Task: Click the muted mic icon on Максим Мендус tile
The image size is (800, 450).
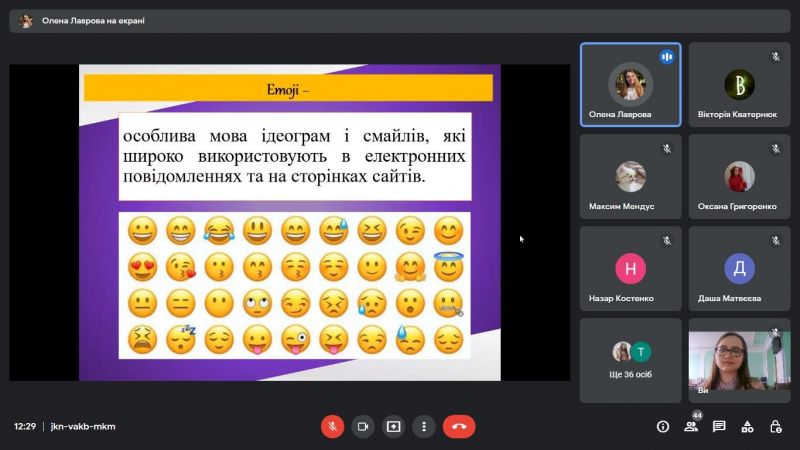Action: tap(667, 149)
